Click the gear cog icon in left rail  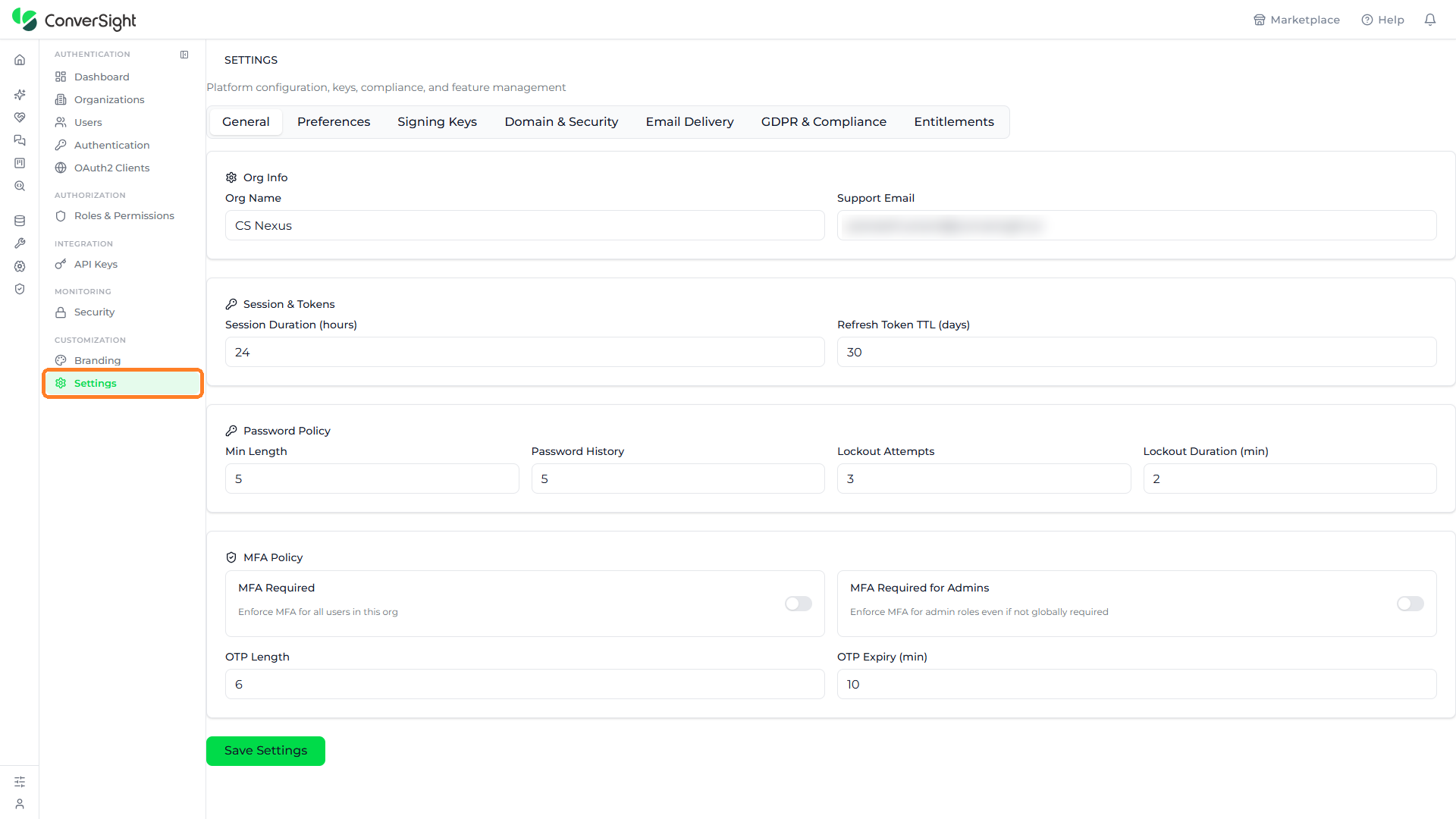coord(20,266)
